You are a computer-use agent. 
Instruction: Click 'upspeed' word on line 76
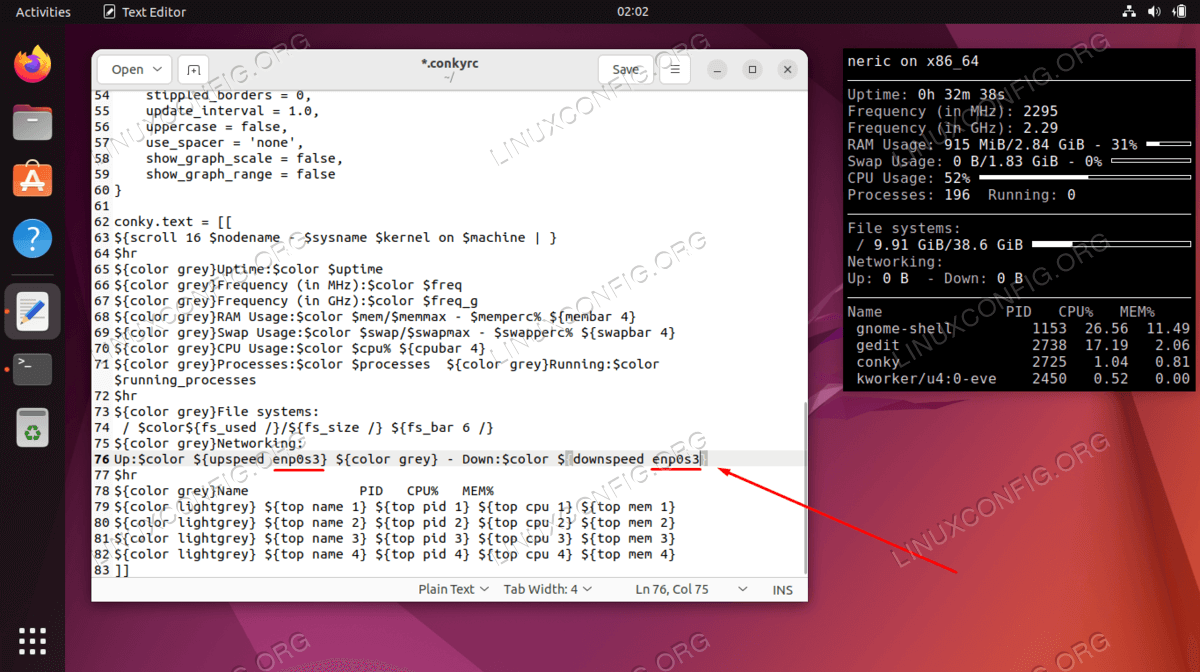[237, 459]
